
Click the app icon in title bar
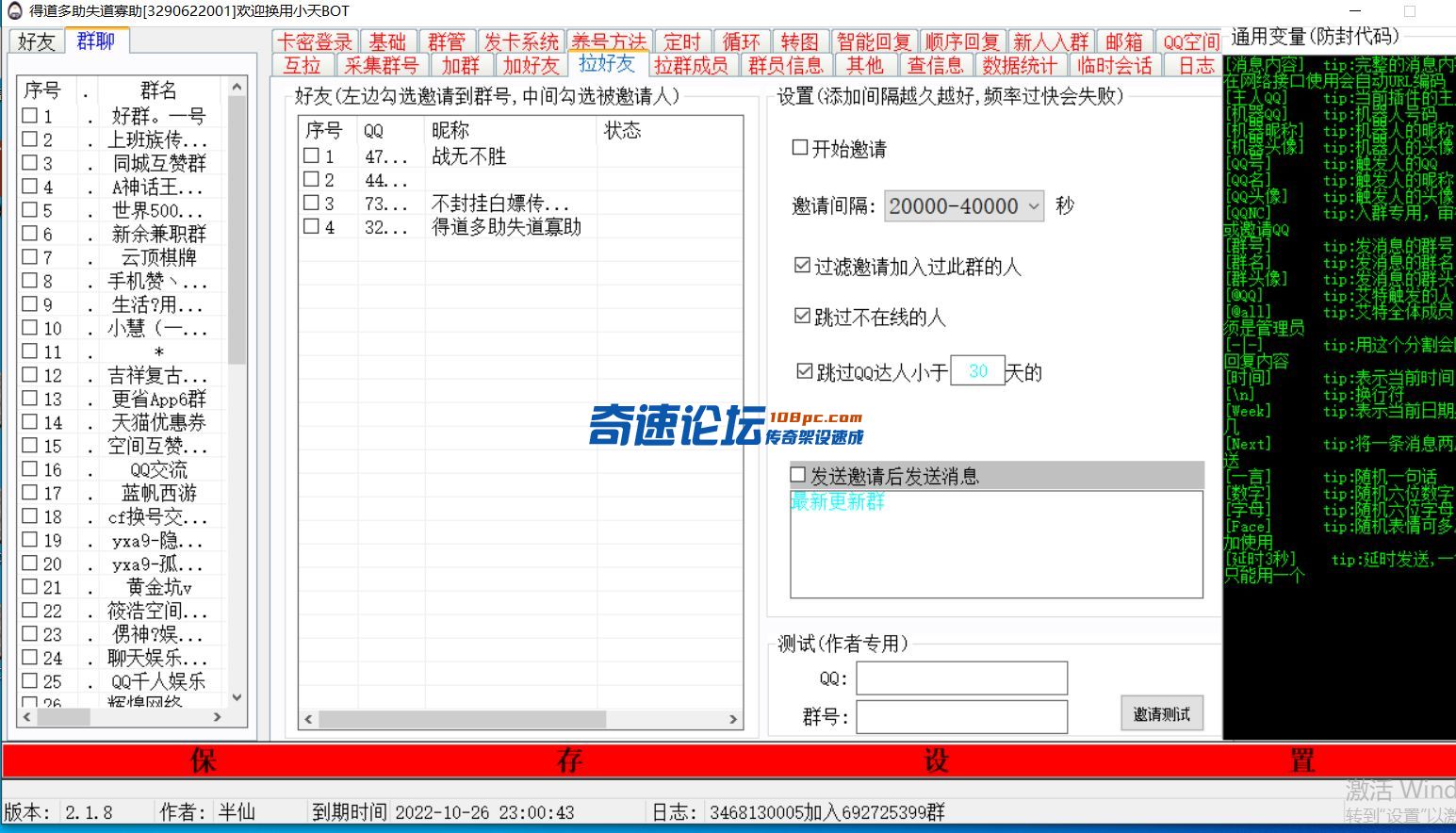(13, 11)
